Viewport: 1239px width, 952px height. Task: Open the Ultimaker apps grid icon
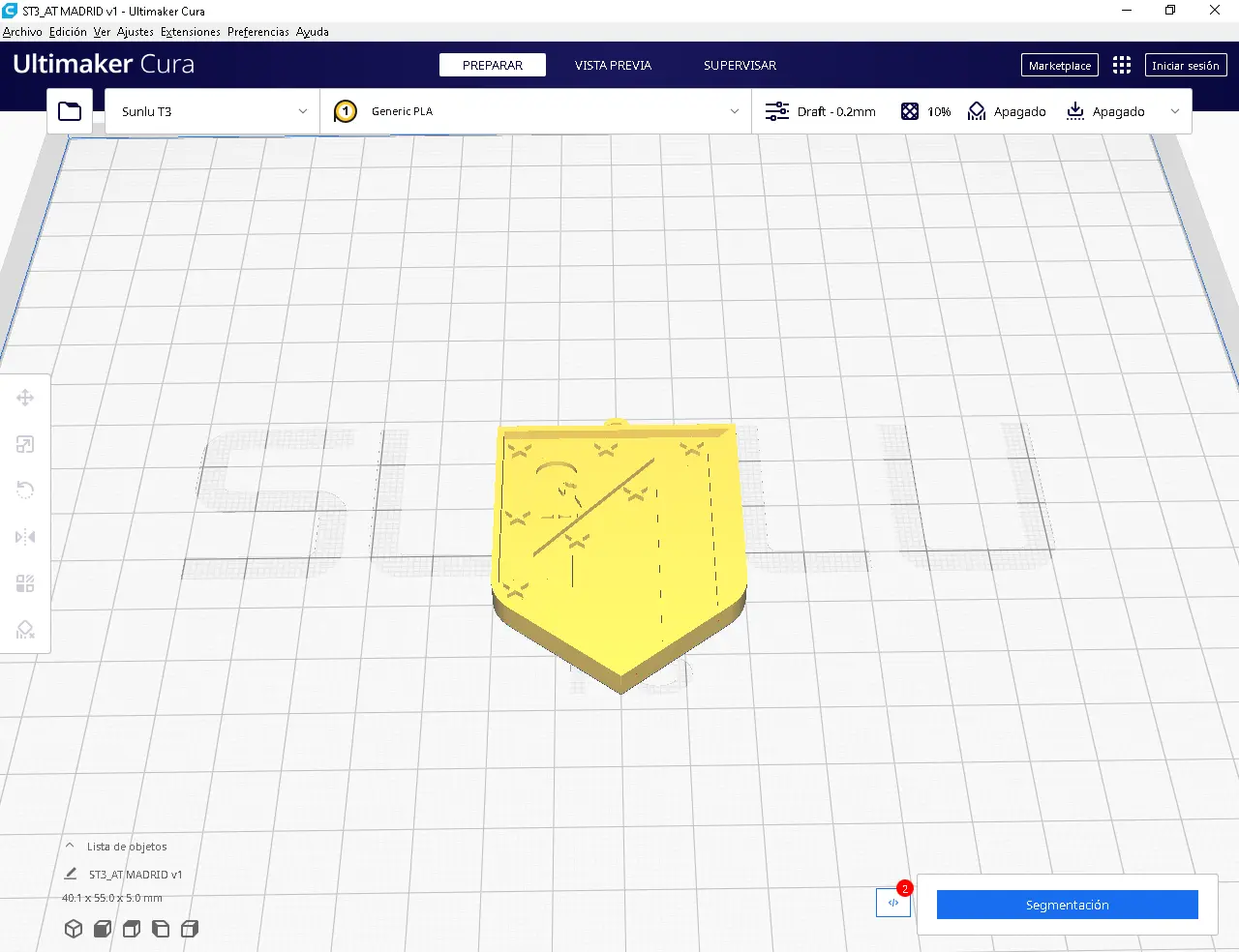1121,65
